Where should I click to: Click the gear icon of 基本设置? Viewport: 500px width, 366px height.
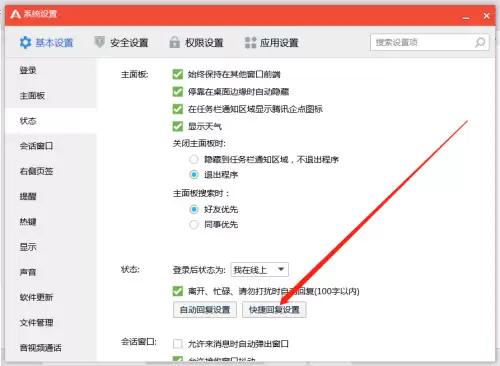[x=25, y=42]
